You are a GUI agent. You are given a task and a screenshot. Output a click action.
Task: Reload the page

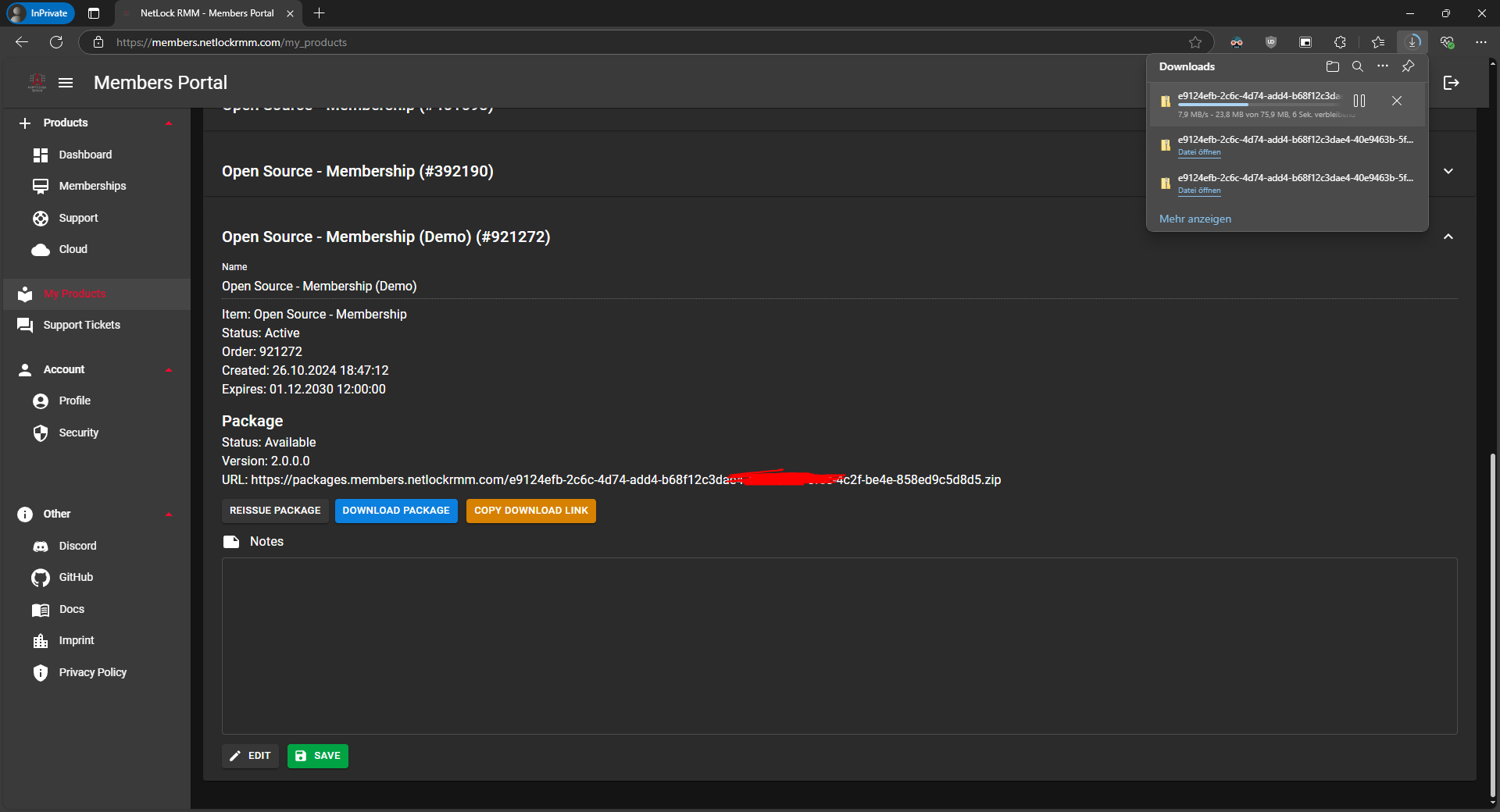point(56,42)
